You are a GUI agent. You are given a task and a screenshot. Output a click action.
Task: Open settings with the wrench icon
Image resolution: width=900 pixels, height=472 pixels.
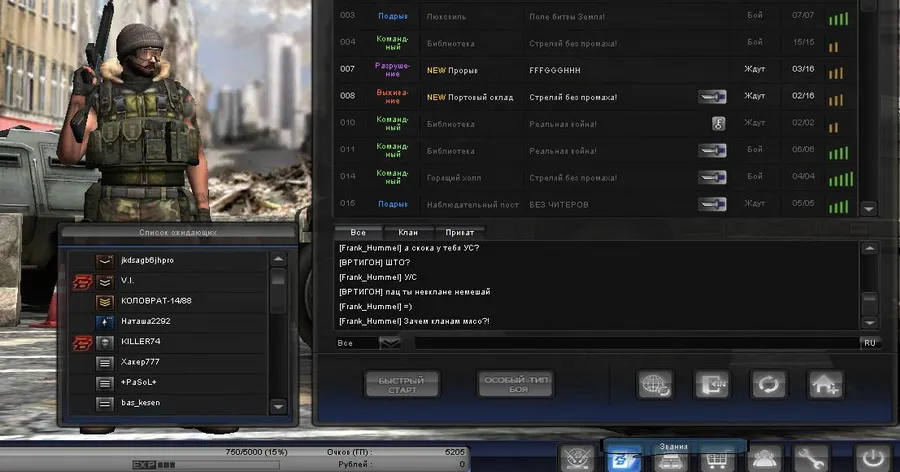810,459
